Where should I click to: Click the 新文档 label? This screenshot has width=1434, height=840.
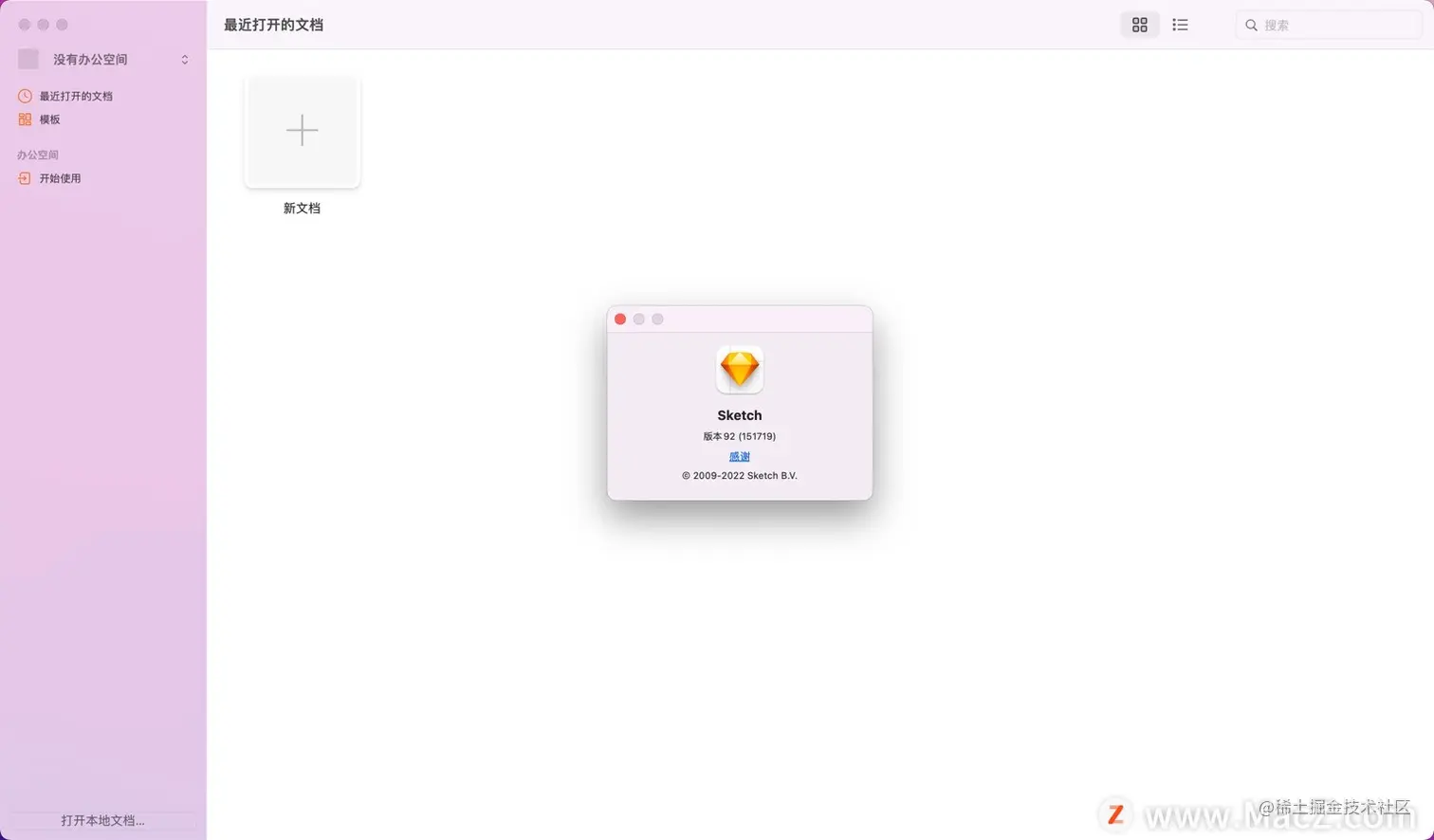click(302, 209)
